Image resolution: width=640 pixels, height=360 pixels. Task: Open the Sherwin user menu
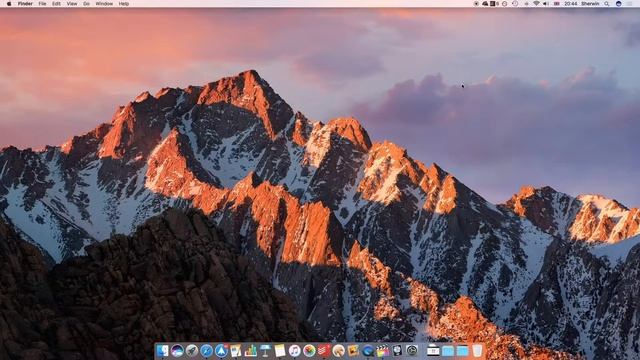pyautogui.click(x=590, y=4)
